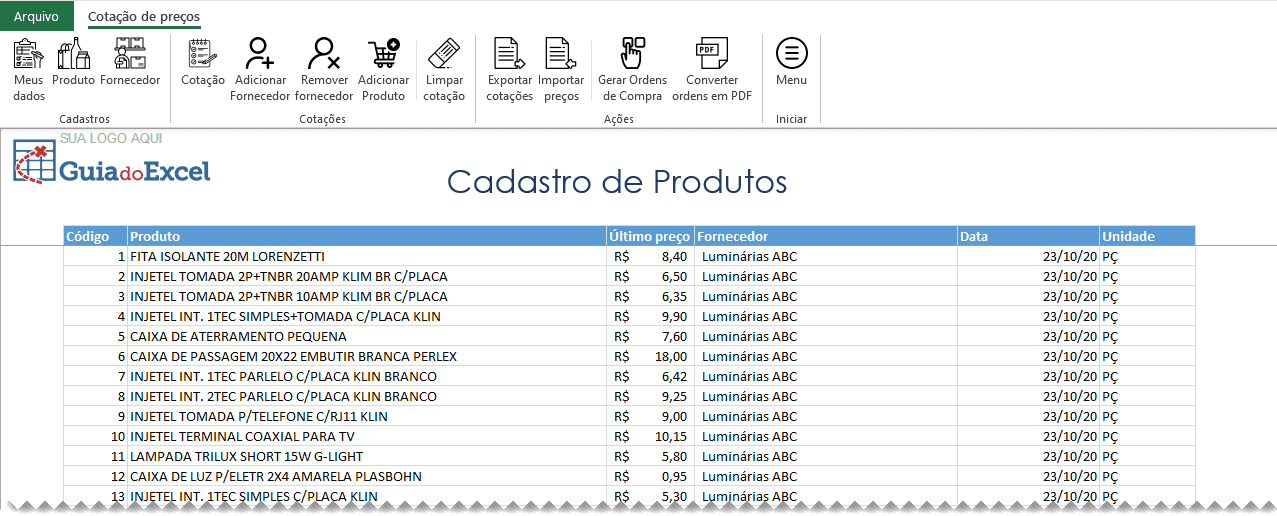1277x516 pixels.
Task: Select the Cotação de preços tab
Action: coord(144,17)
